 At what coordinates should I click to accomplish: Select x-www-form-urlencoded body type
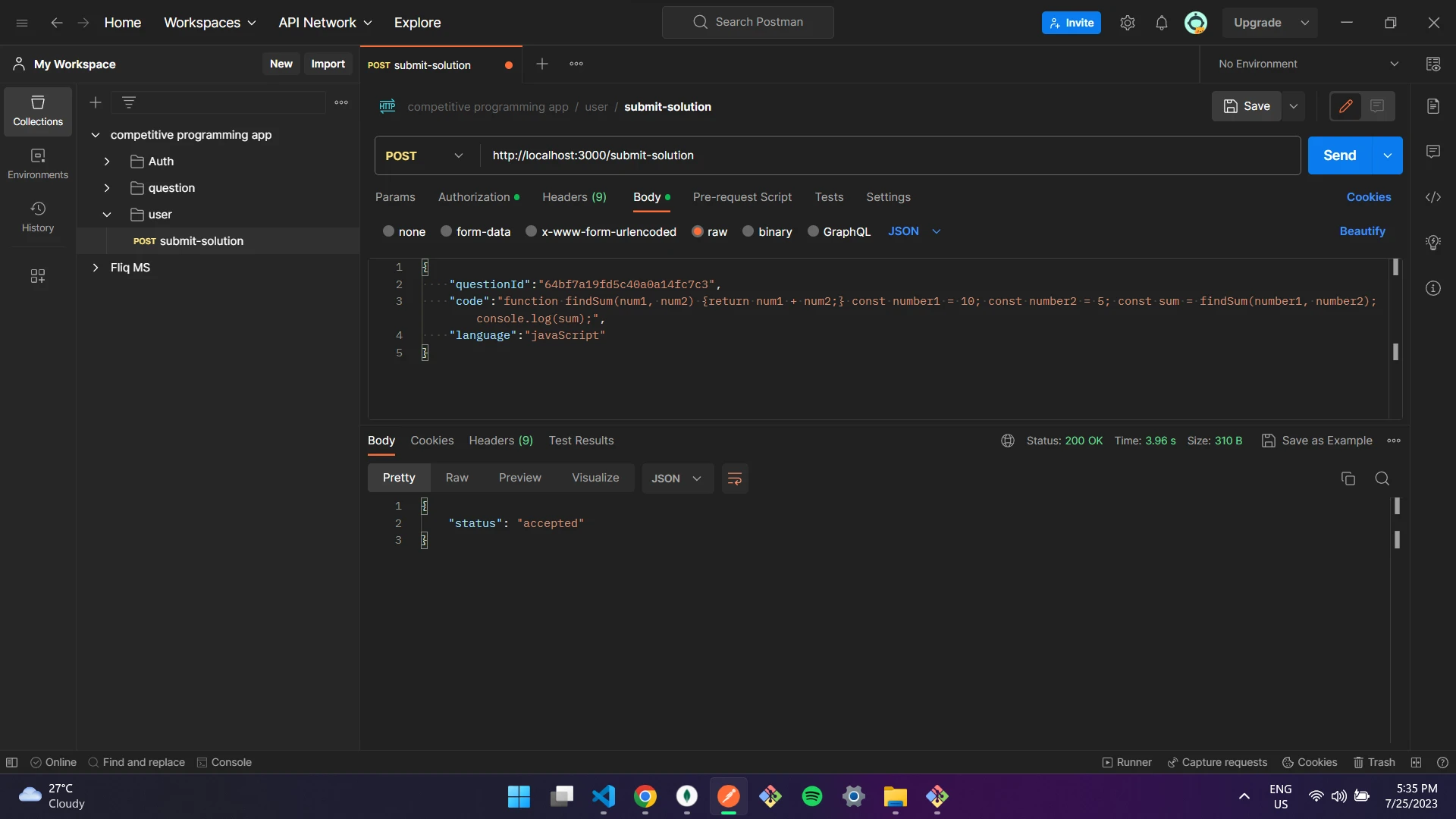tap(532, 231)
